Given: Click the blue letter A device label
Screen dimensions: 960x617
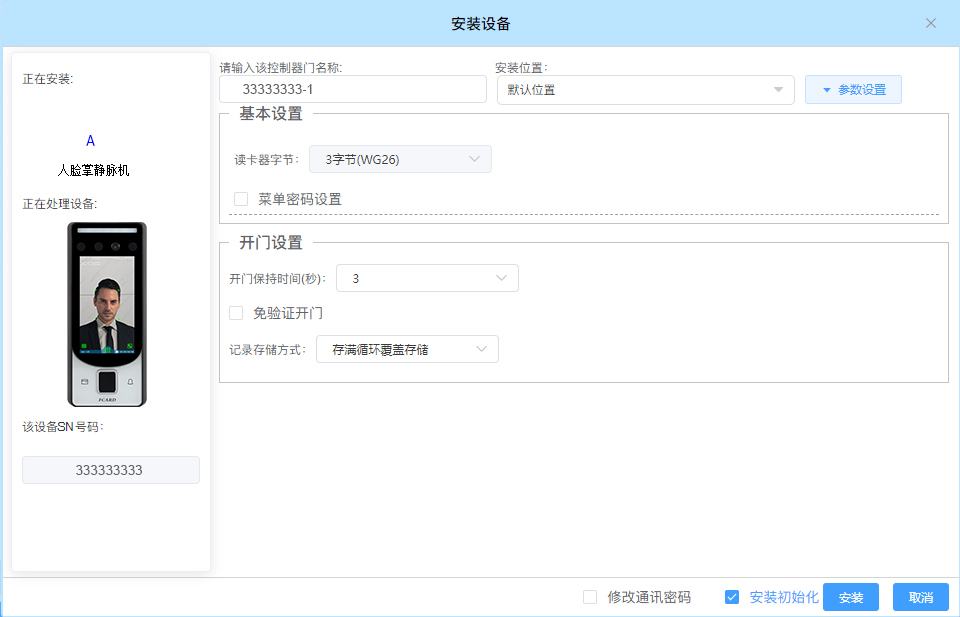Looking at the screenshot, I should pyautogui.click(x=90, y=141).
